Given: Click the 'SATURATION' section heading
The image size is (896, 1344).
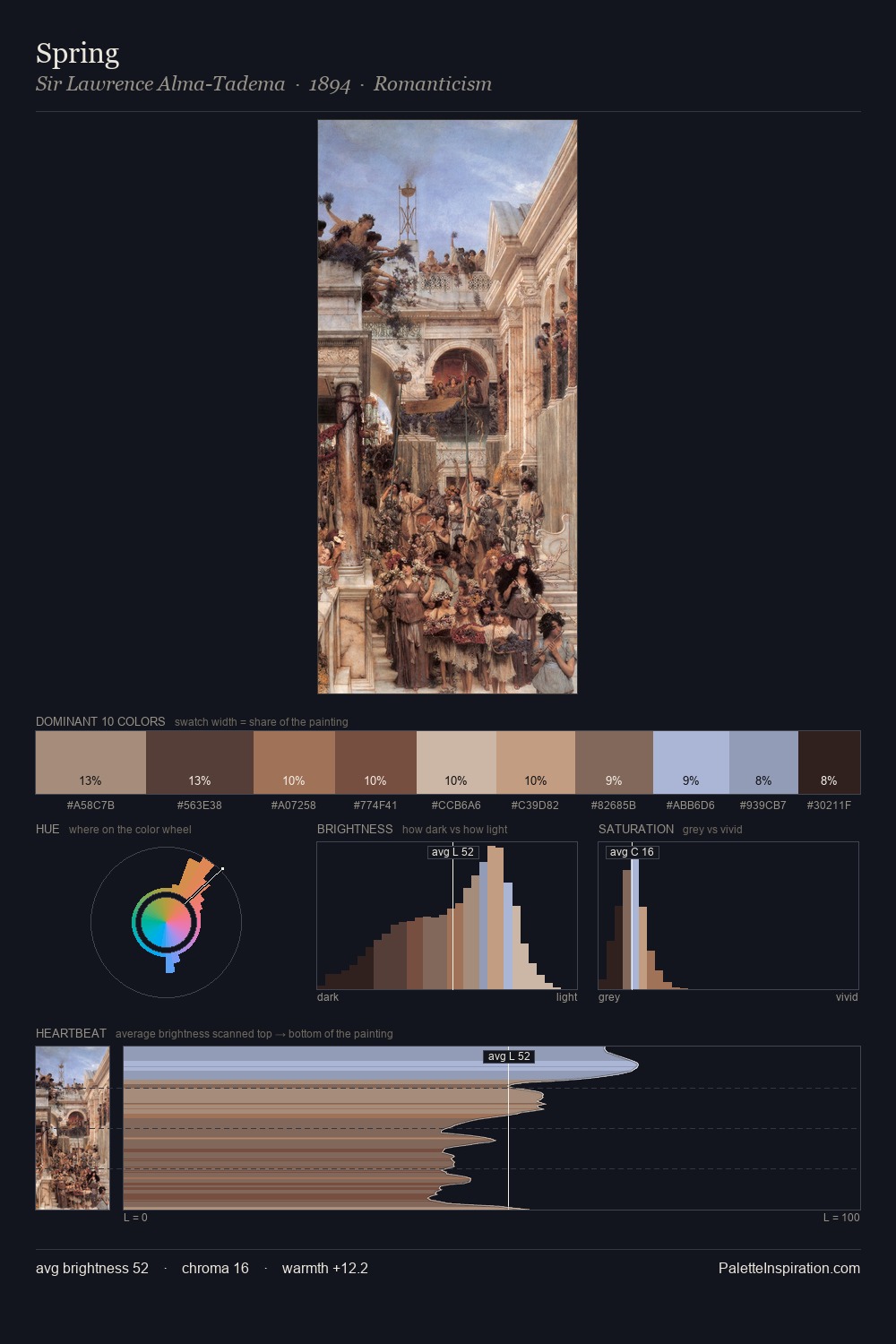Looking at the screenshot, I should pos(636,829).
